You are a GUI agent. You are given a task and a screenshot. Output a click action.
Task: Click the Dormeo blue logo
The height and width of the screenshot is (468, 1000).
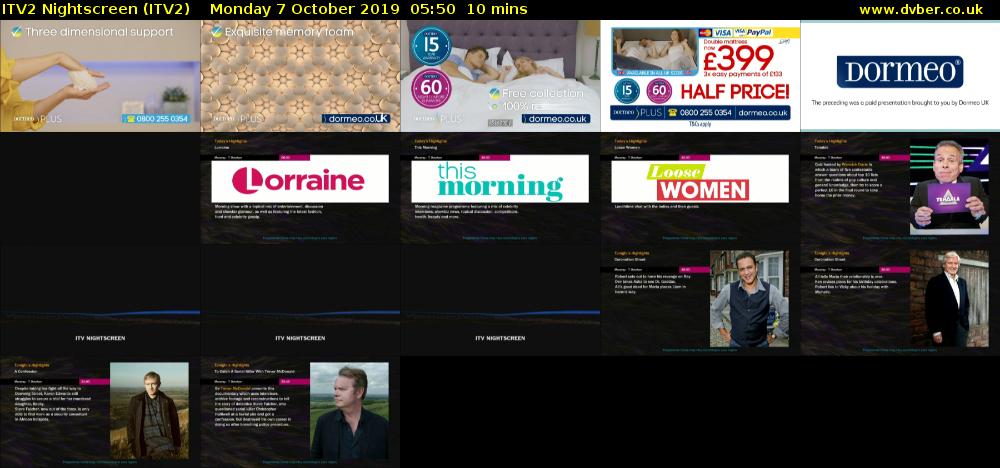point(900,71)
